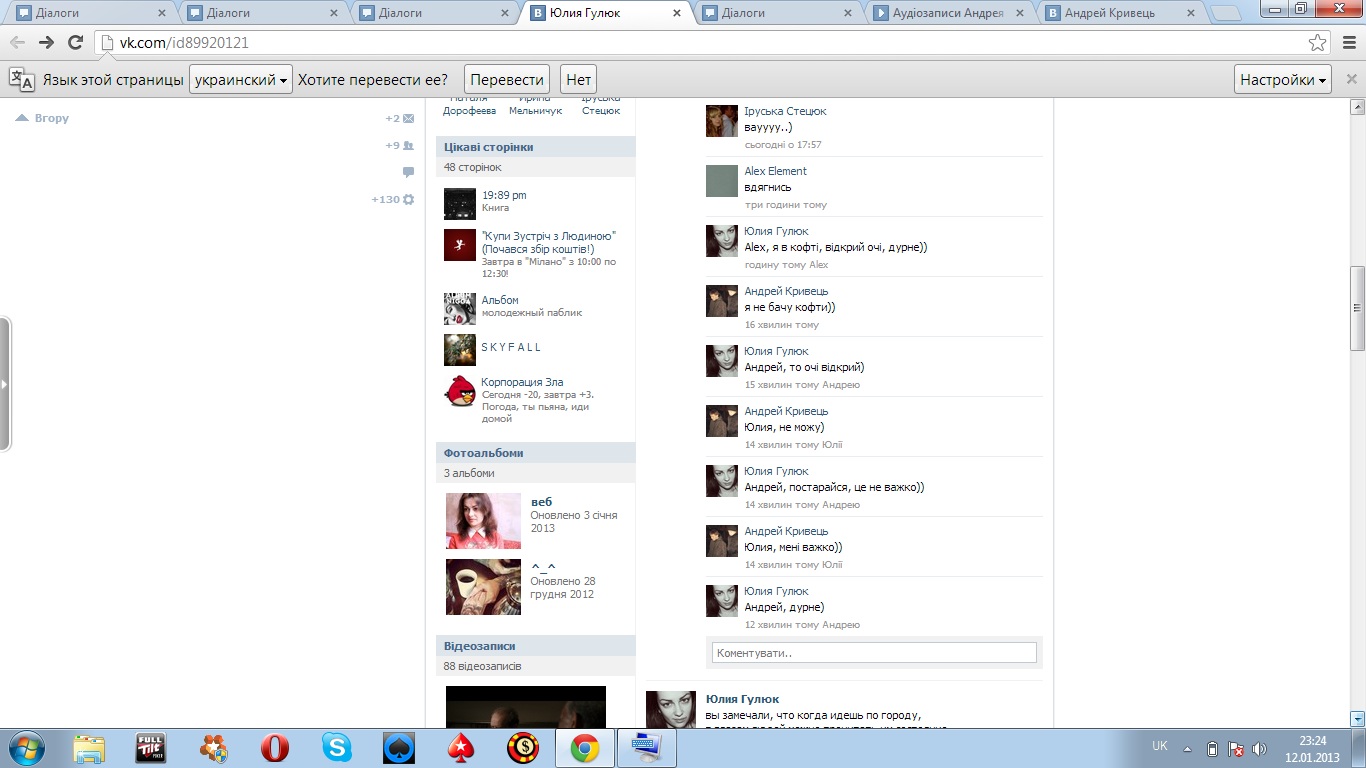Image resolution: width=1366 pixels, height=768 pixels.
Task: Click the Перевести button
Action: [x=508, y=80]
